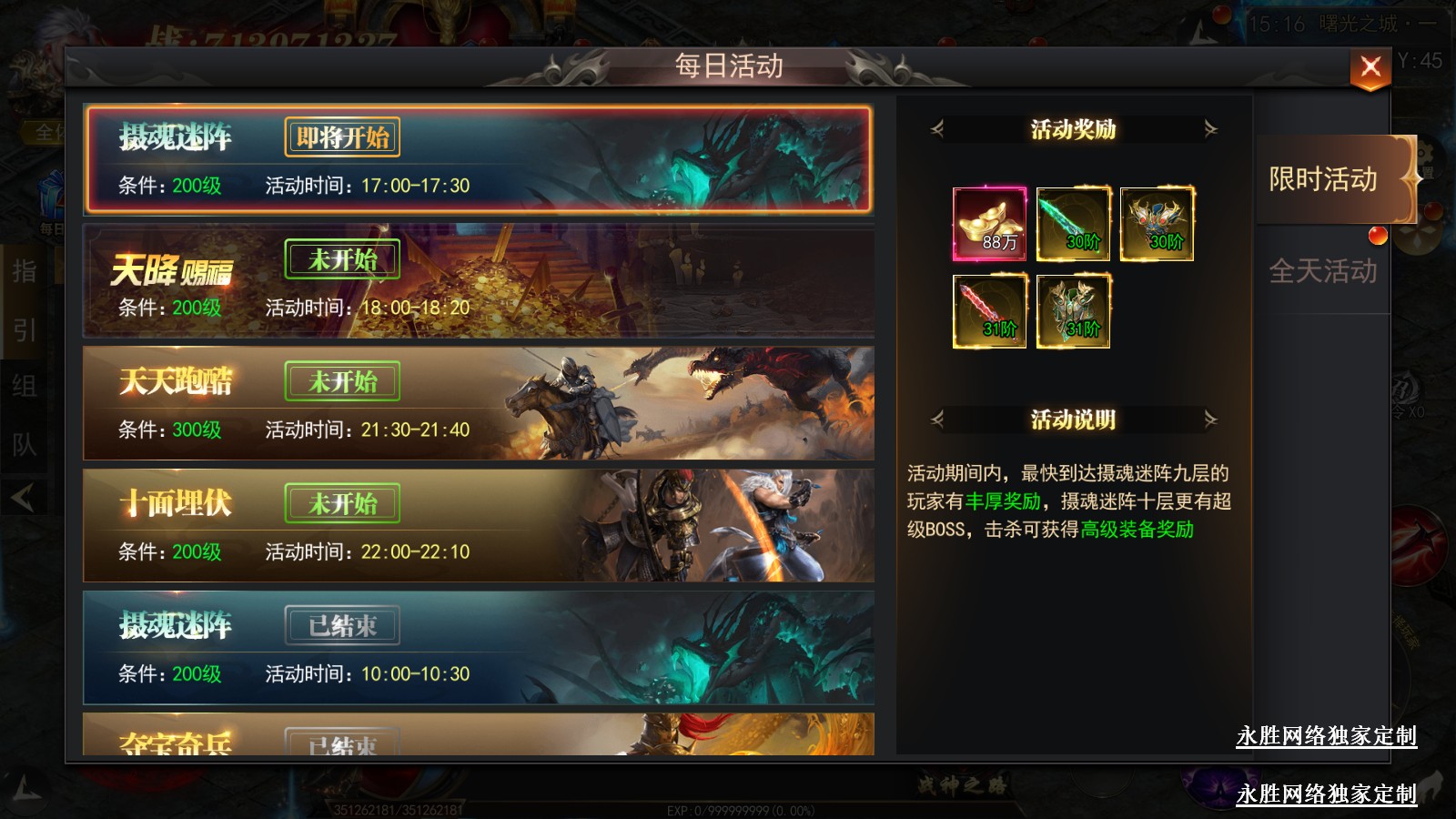
Task: Select the helmet 30阶 reward icon
Action: coord(1157,224)
